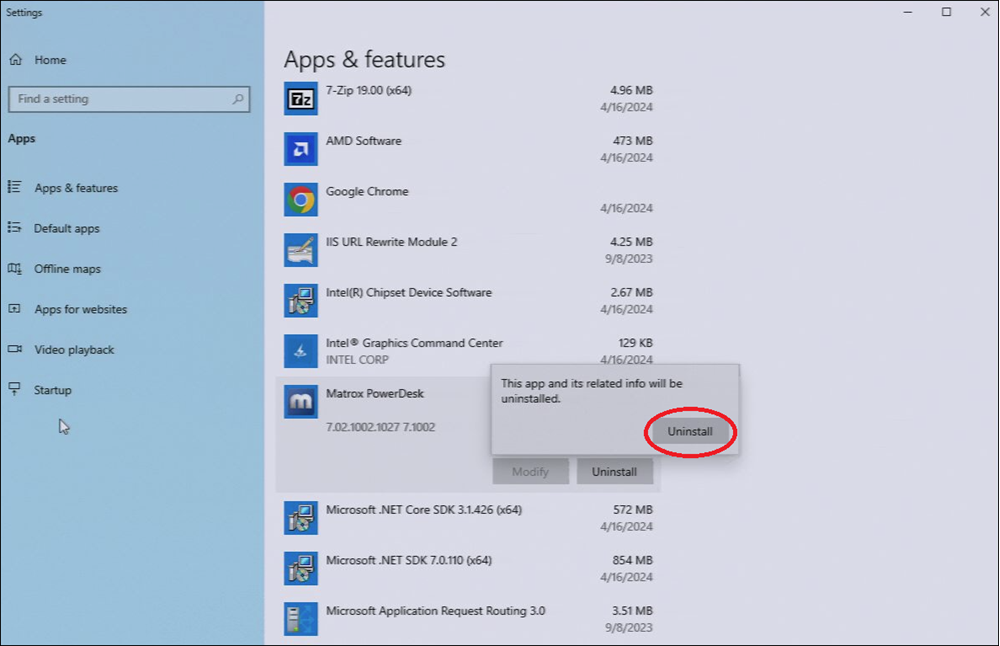Switch to Video playback settings
The image size is (1000, 646).
coord(74,350)
